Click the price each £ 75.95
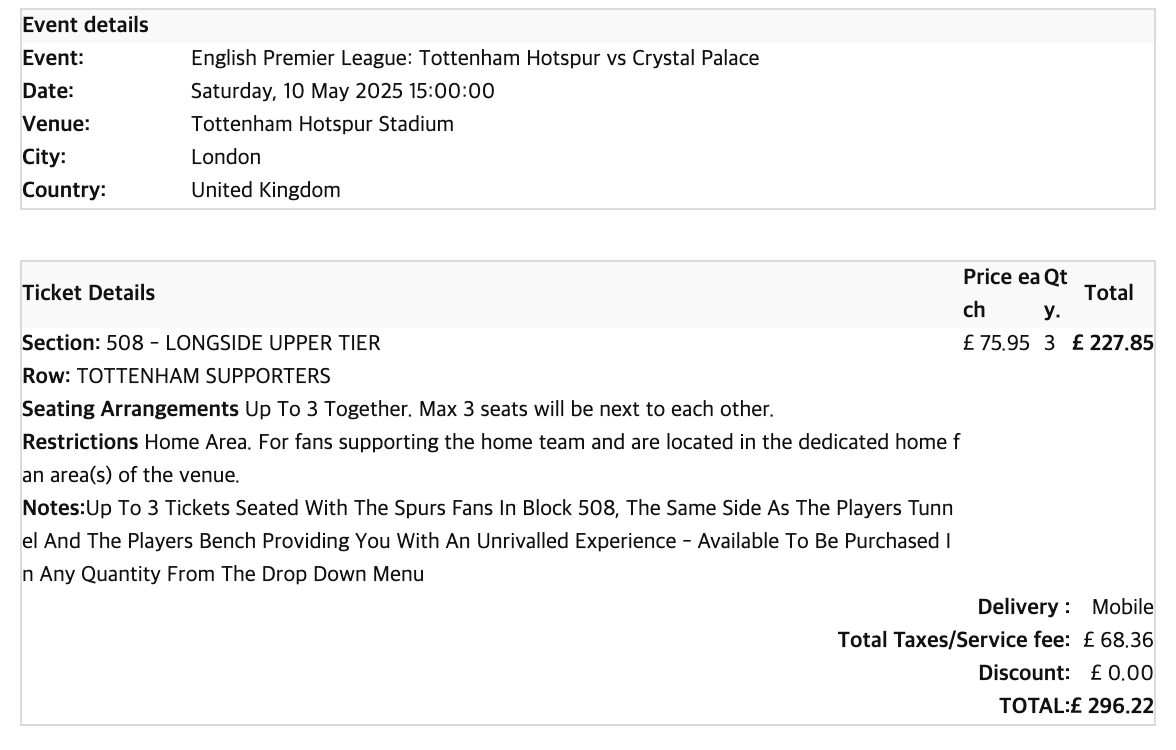The width and height of the screenshot is (1176, 750). (x=996, y=343)
